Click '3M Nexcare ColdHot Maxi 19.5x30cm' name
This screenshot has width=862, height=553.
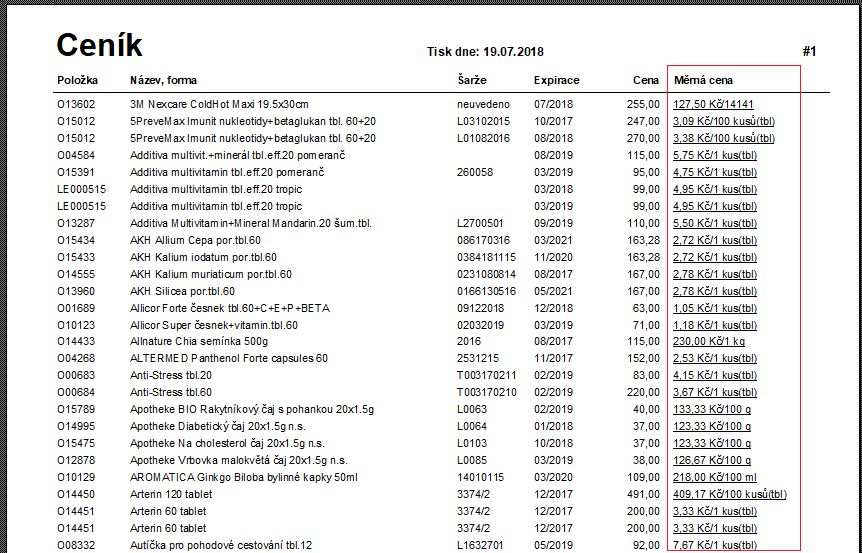219,104
